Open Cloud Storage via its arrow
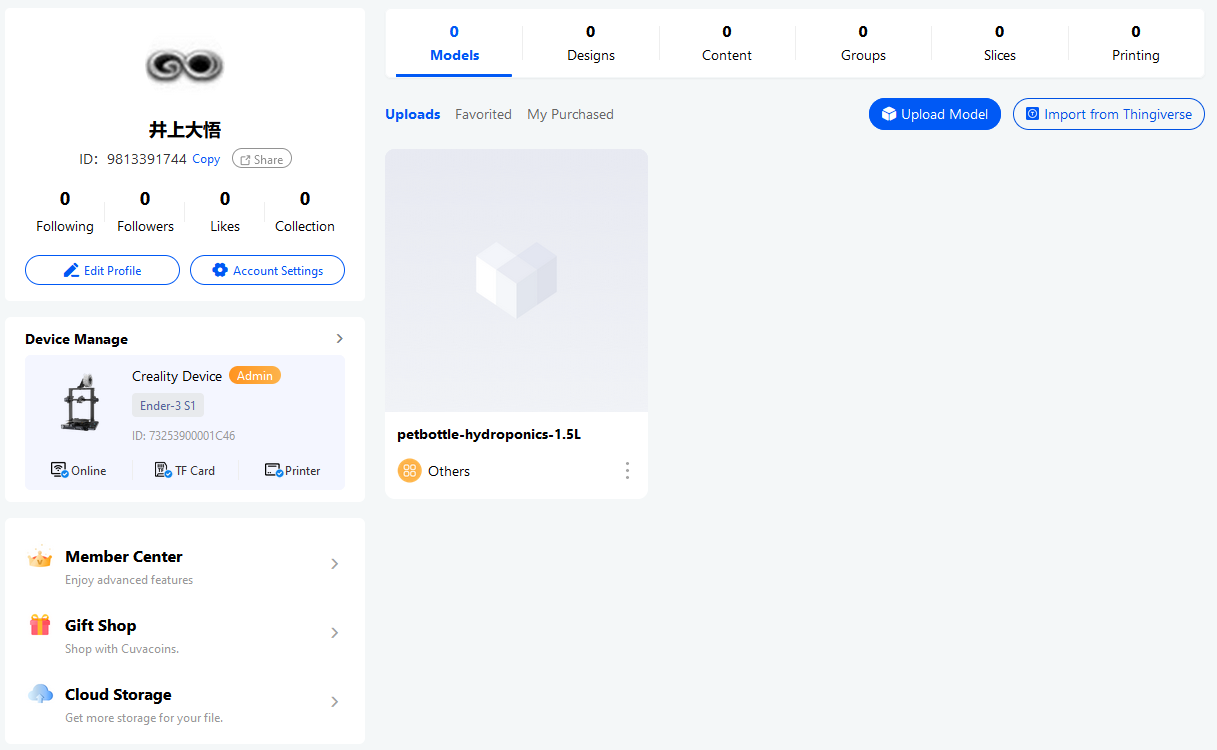Viewport: 1217px width, 750px height. pyautogui.click(x=335, y=702)
